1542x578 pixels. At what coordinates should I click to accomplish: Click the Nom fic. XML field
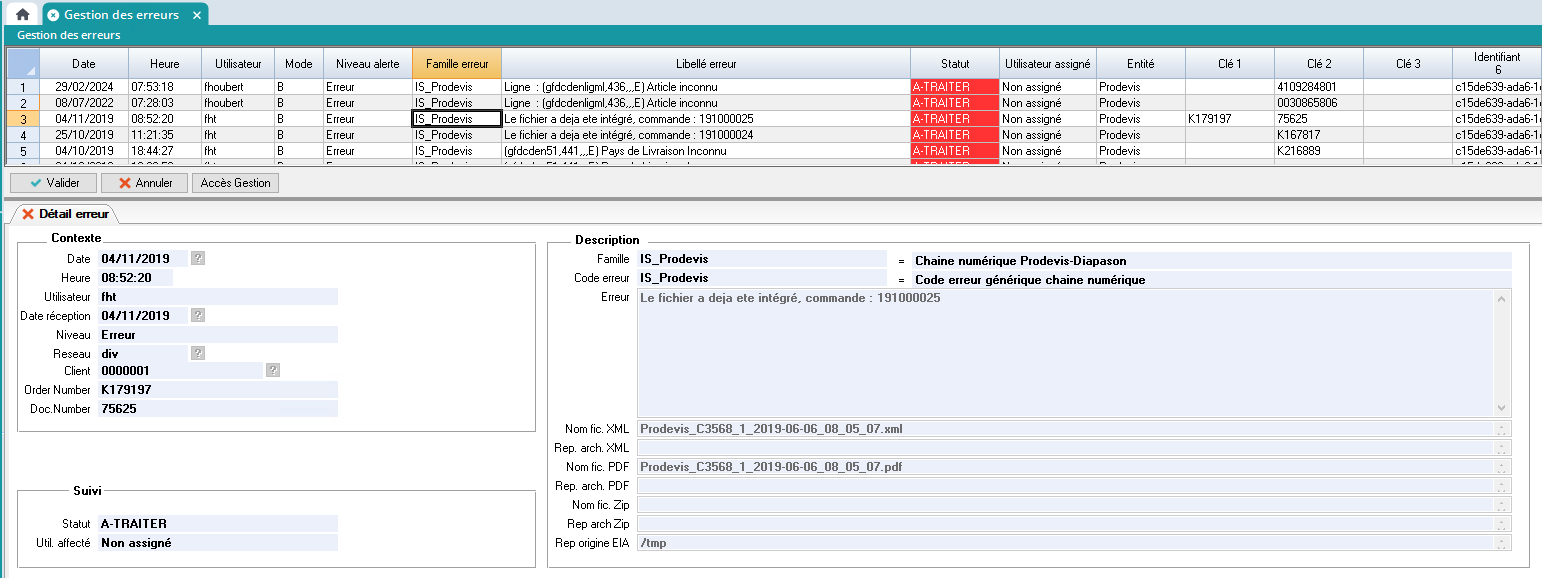click(x=1065, y=429)
